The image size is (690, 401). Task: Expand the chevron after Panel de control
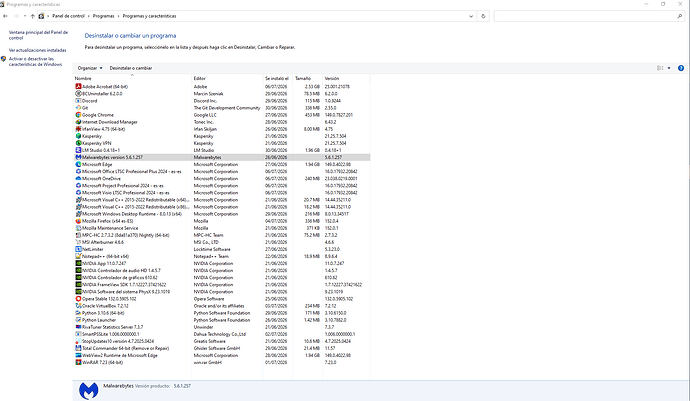(88, 16)
